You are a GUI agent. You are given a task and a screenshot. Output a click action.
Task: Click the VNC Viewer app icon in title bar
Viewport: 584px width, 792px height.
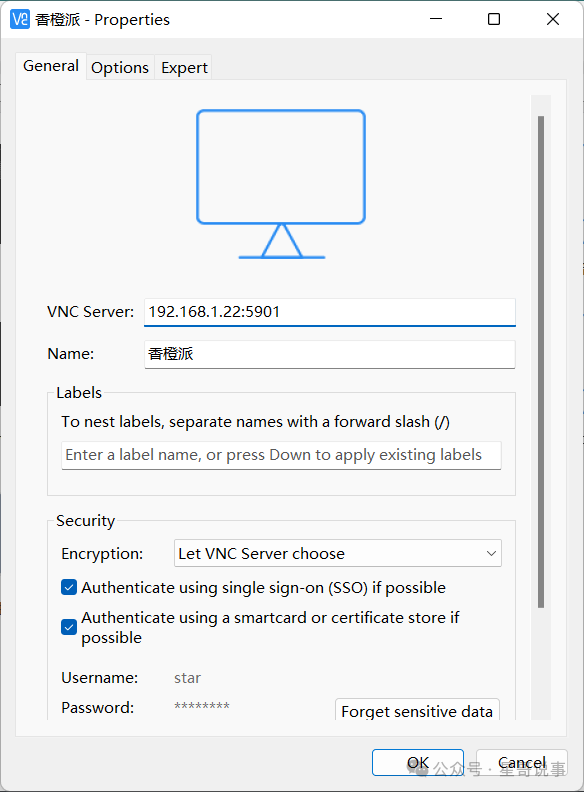(20, 19)
